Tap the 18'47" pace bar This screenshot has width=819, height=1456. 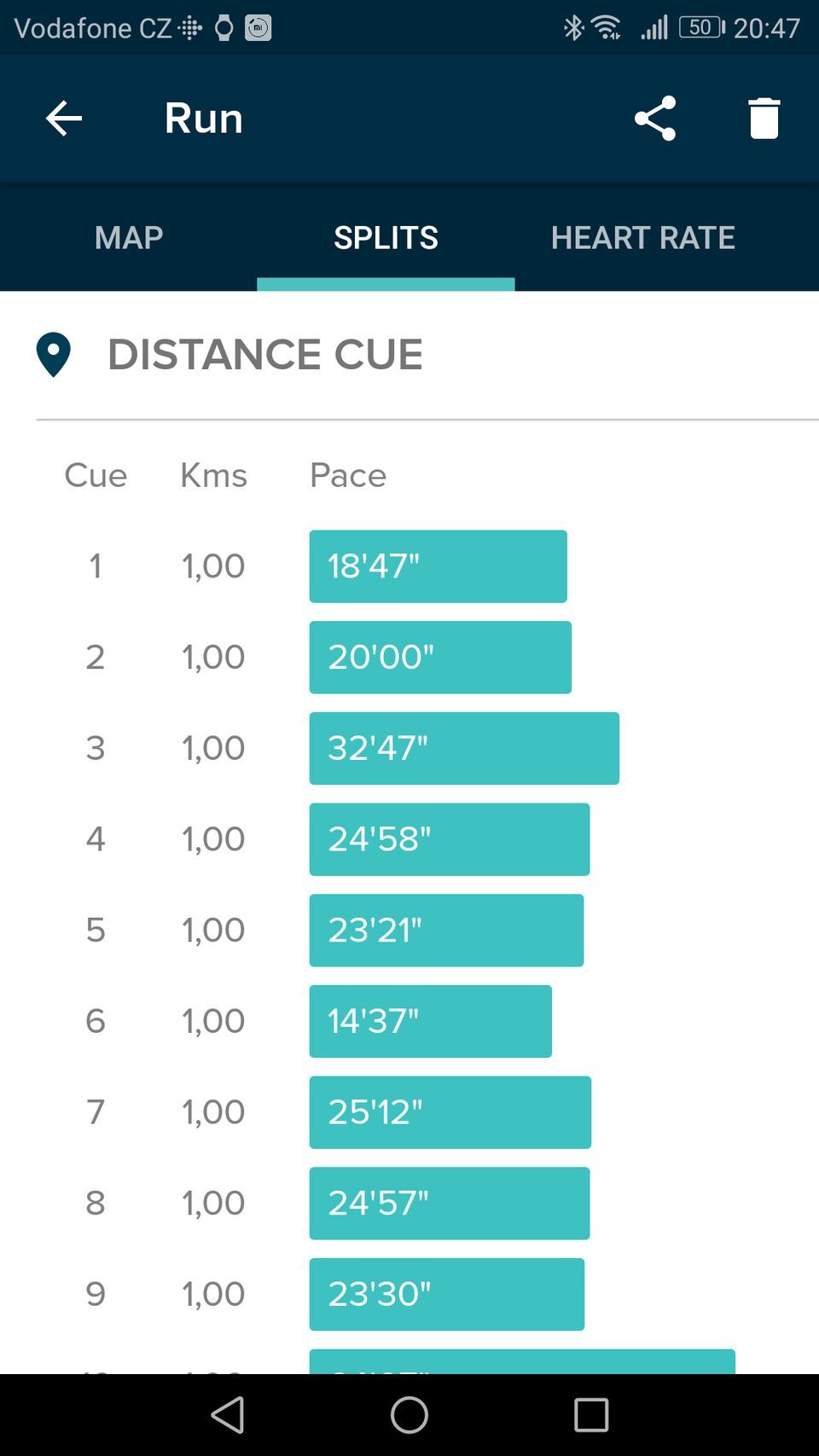pos(438,566)
